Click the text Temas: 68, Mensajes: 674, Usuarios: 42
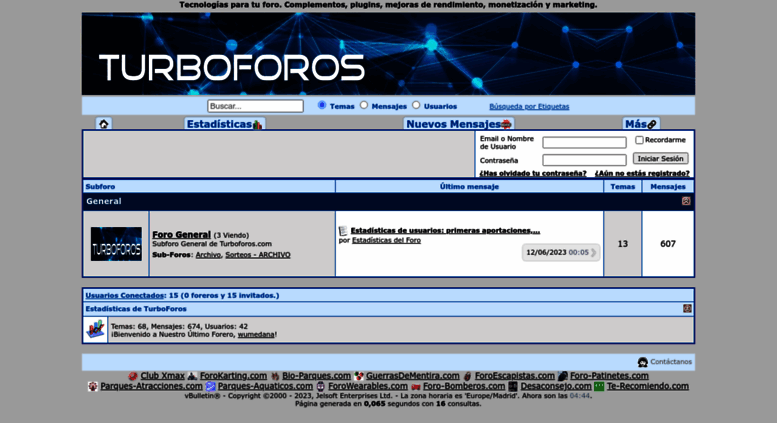Screen dimensions: 777x423 click(x=179, y=326)
